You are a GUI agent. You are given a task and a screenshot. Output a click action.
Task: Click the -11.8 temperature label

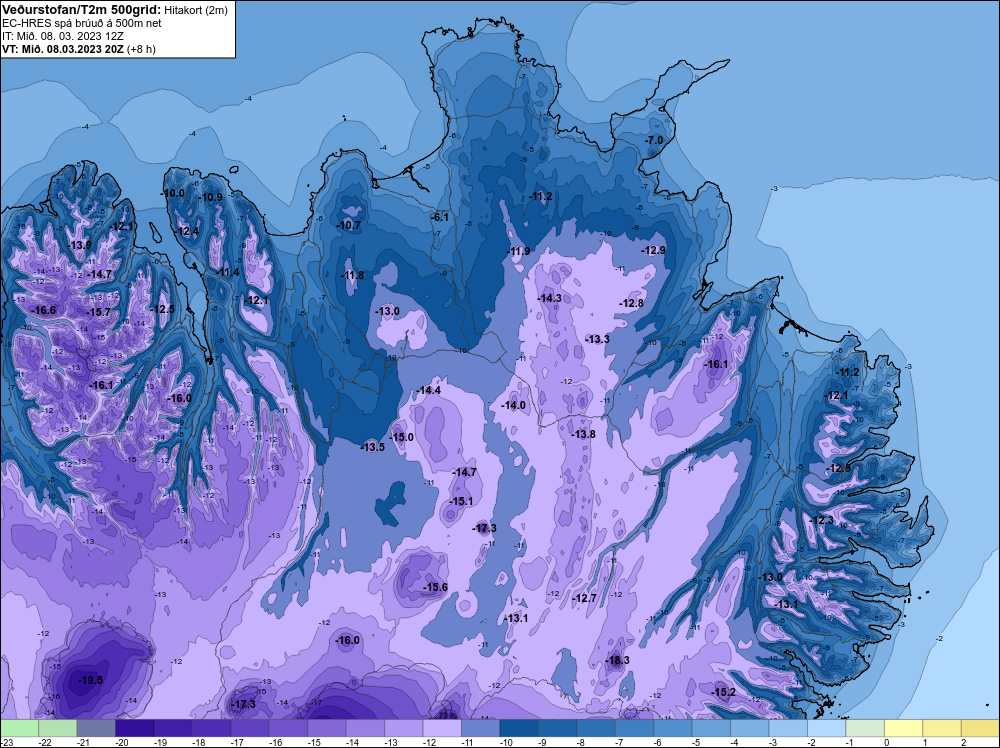tap(352, 275)
